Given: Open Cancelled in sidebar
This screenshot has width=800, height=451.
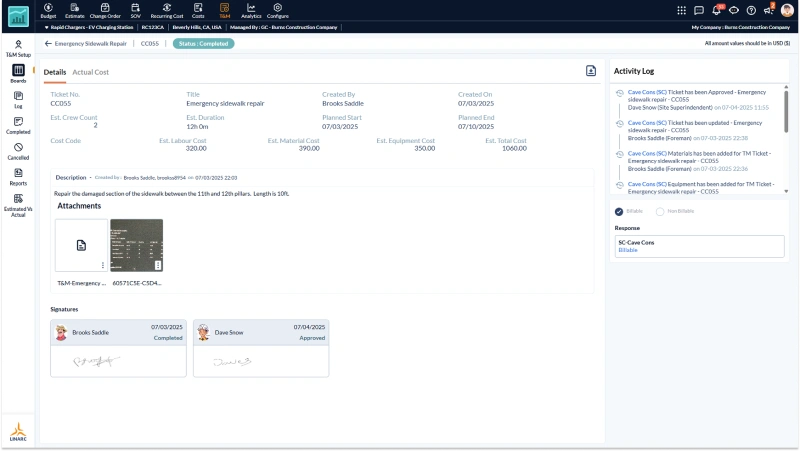Looking at the screenshot, I should click(x=18, y=152).
